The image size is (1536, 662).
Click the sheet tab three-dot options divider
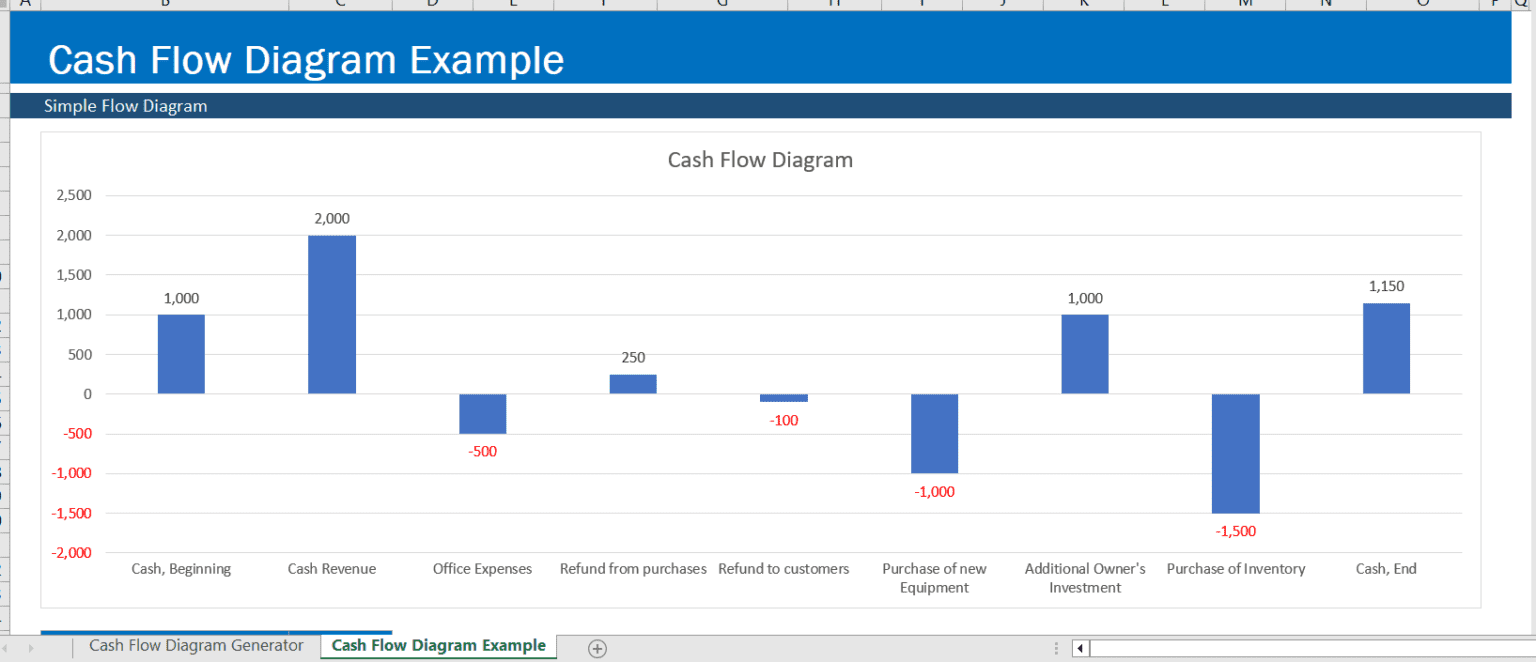pos(1057,648)
